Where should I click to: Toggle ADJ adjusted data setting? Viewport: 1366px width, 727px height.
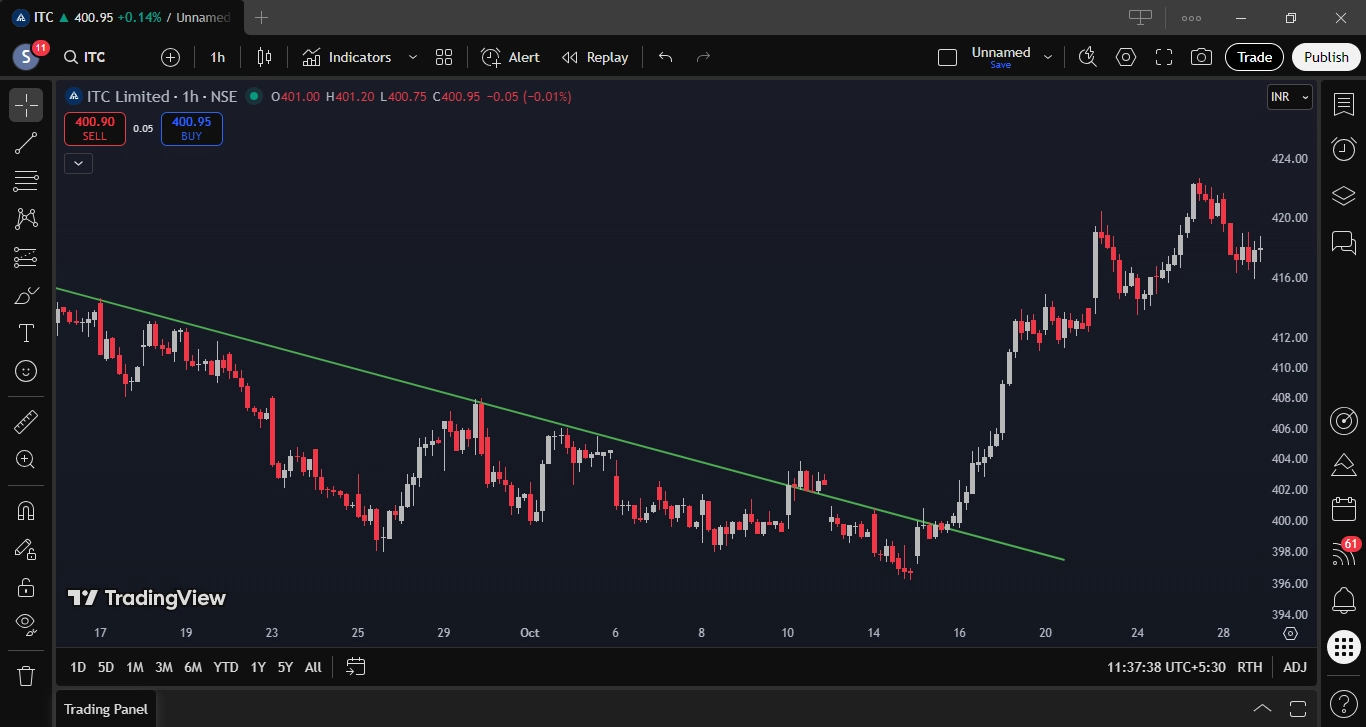[x=1294, y=667]
